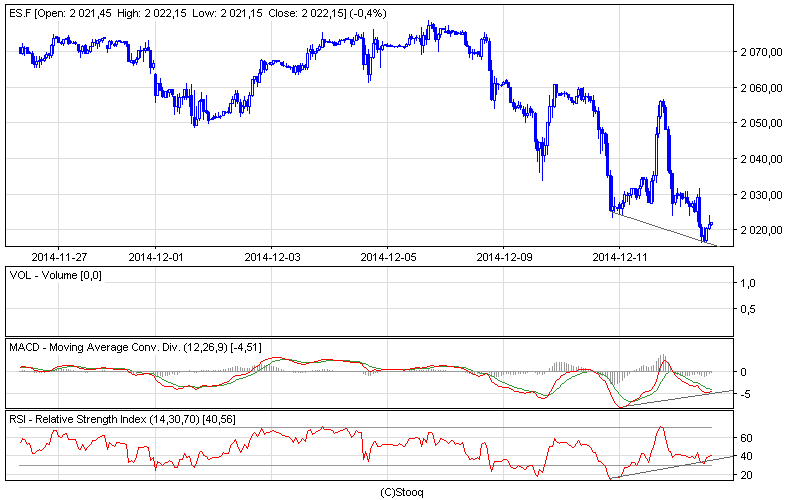
Task: Click the 2 040,00 price axis label
Action: point(762,159)
